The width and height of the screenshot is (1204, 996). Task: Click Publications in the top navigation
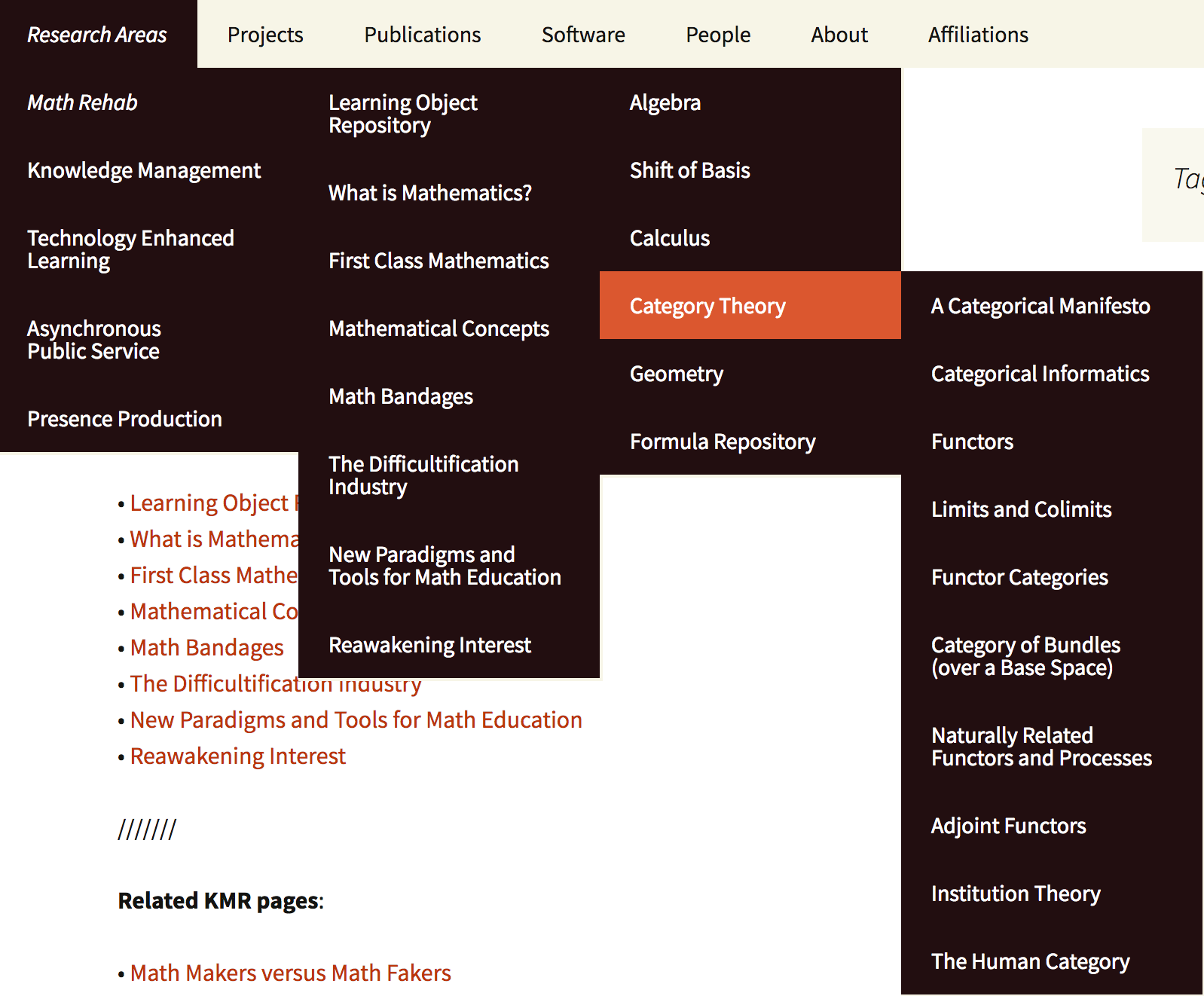coord(422,35)
